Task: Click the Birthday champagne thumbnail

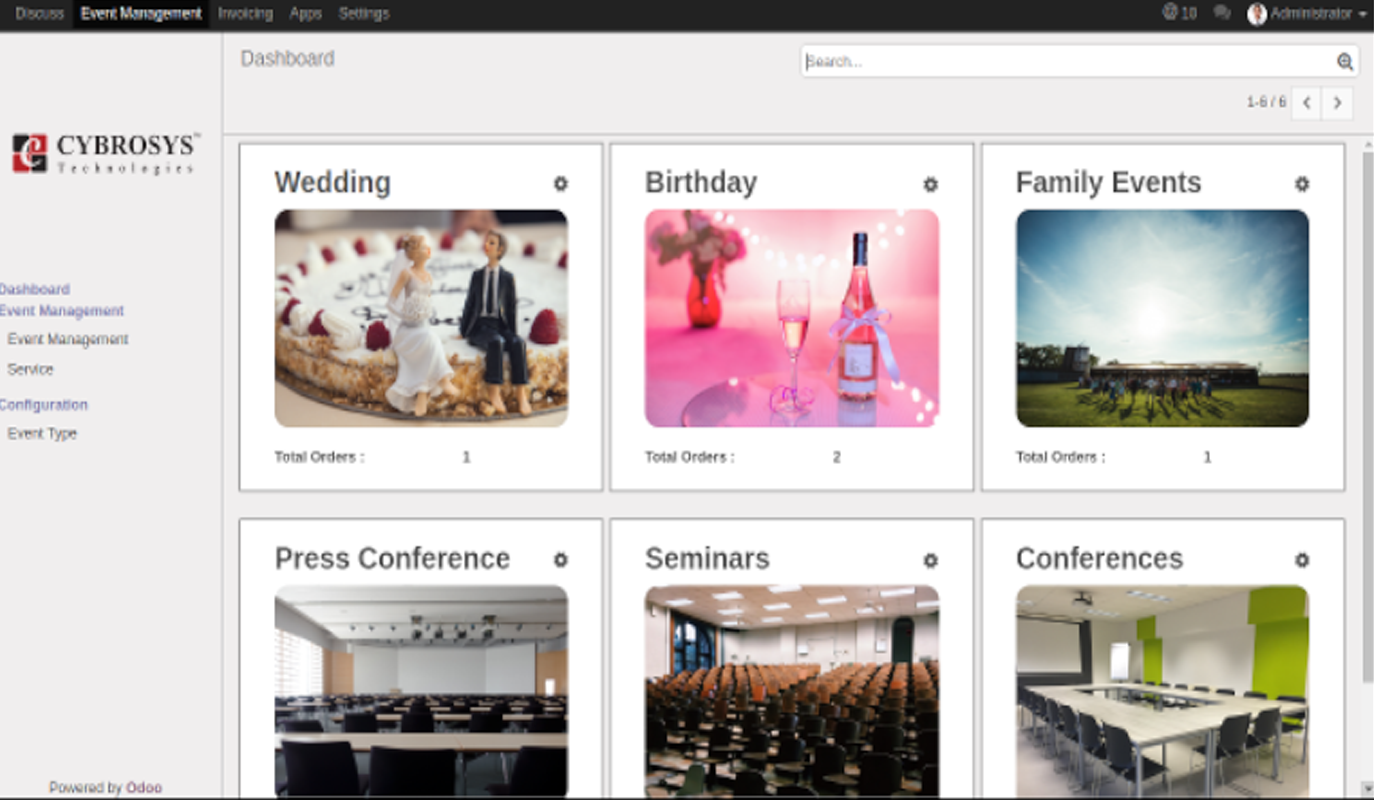Action: point(792,318)
